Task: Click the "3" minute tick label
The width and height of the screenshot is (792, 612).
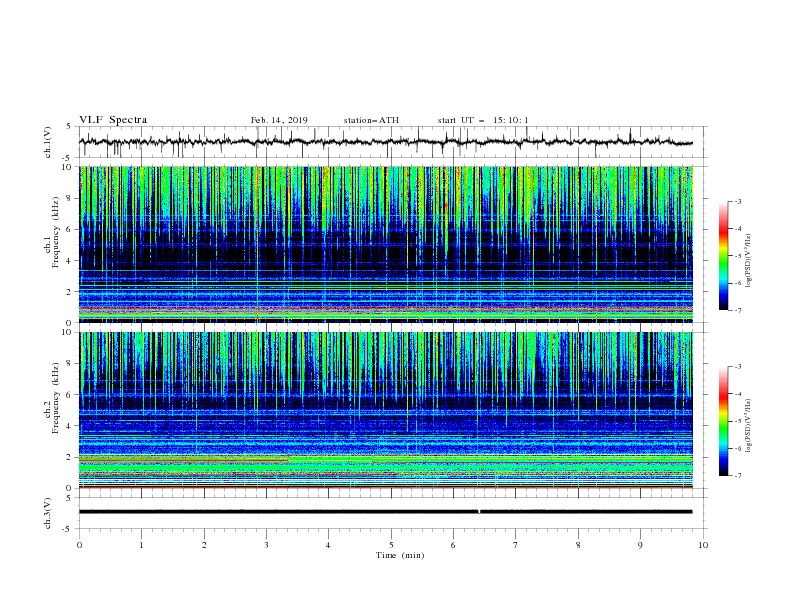Action: (x=266, y=545)
